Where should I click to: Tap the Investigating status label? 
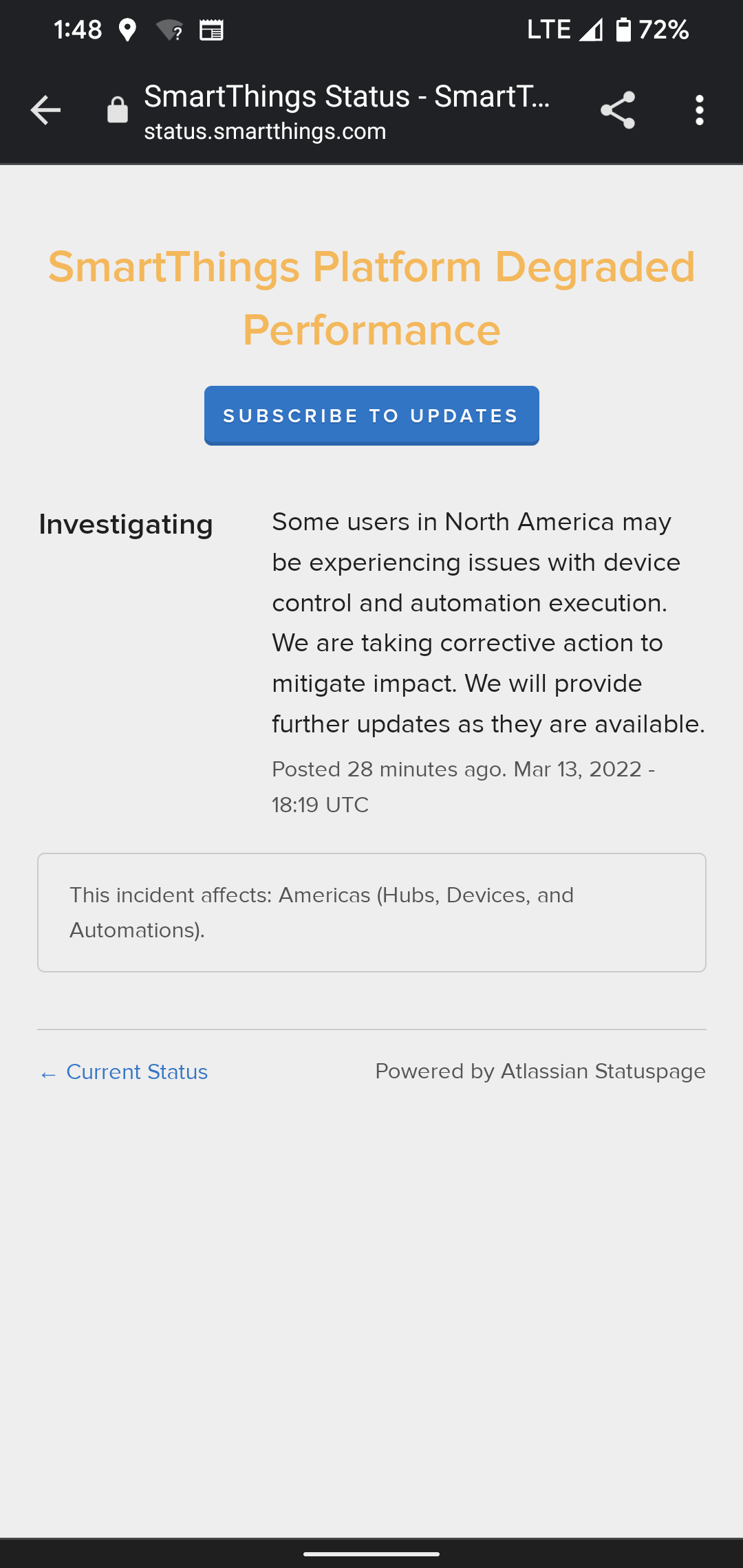coord(125,523)
